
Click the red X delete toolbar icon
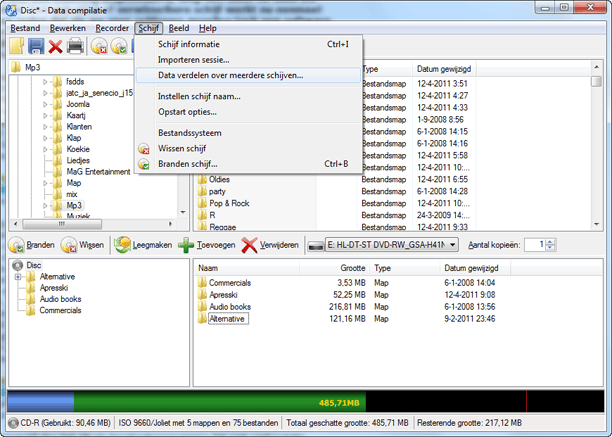click(x=55, y=47)
